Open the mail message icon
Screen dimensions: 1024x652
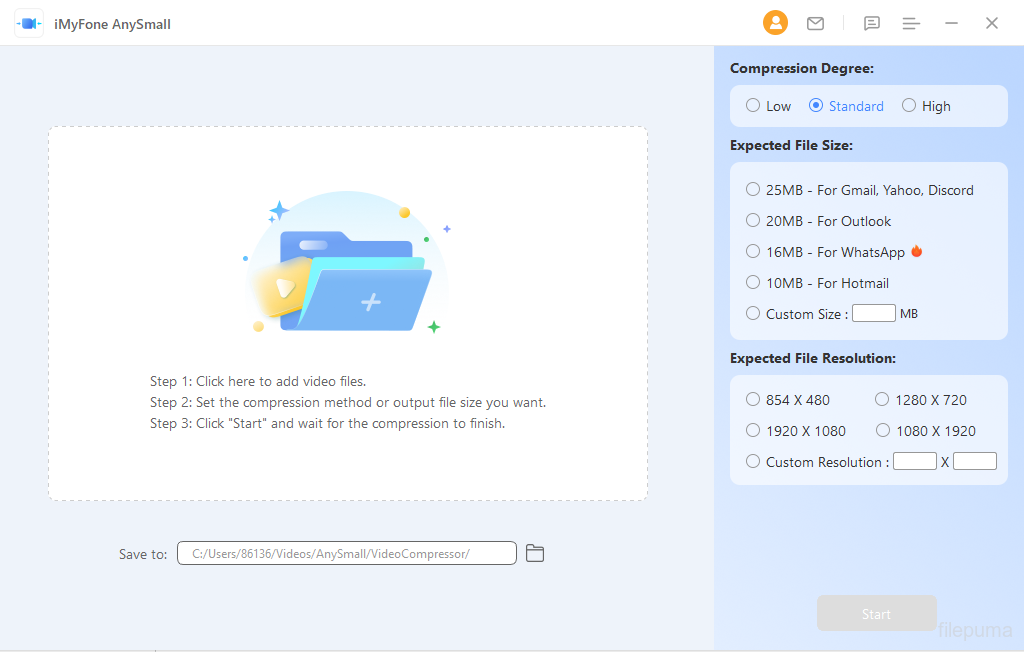815,23
